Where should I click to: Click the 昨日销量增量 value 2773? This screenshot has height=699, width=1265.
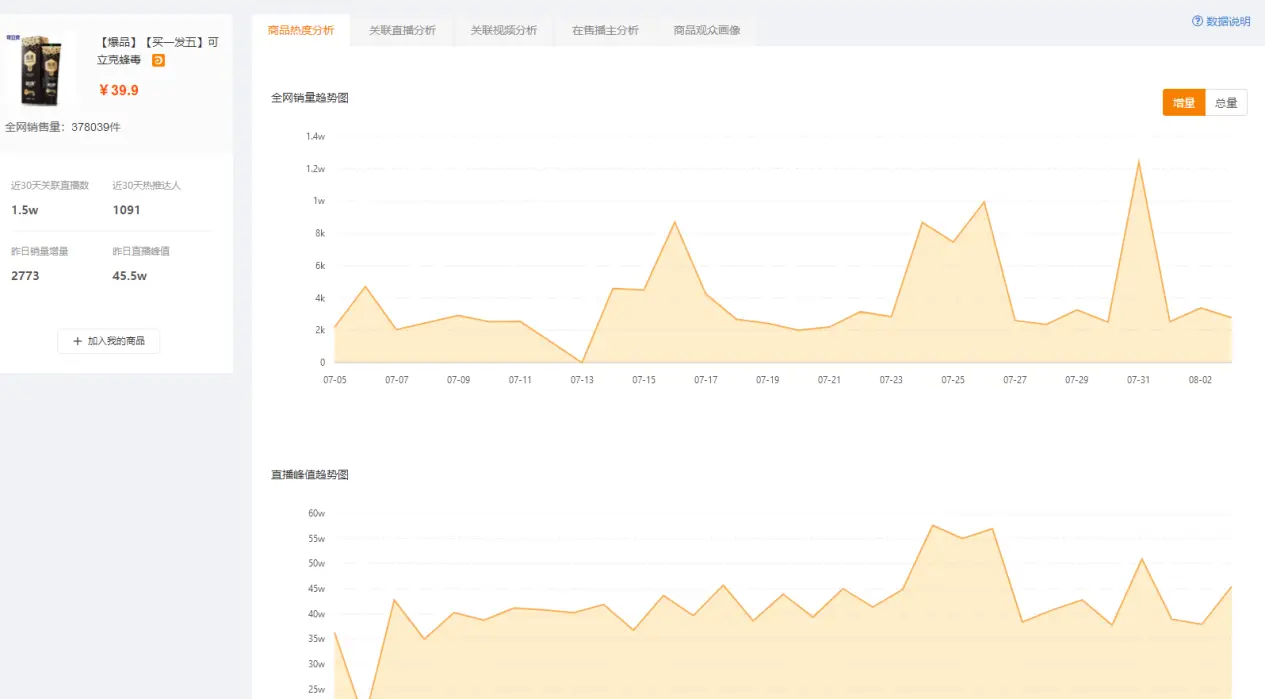25,275
